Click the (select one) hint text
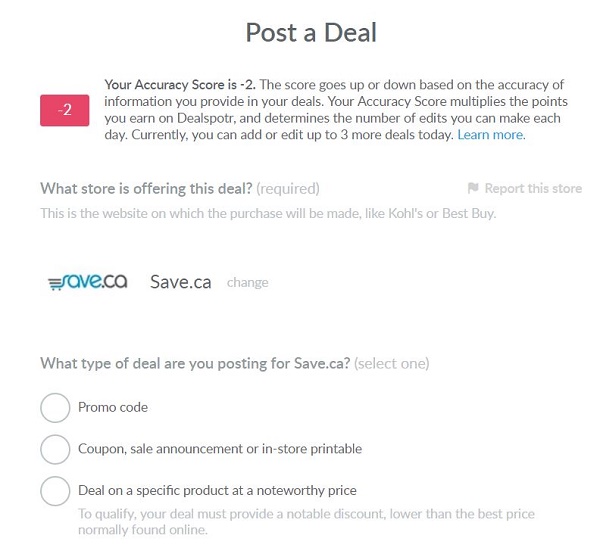 point(391,363)
